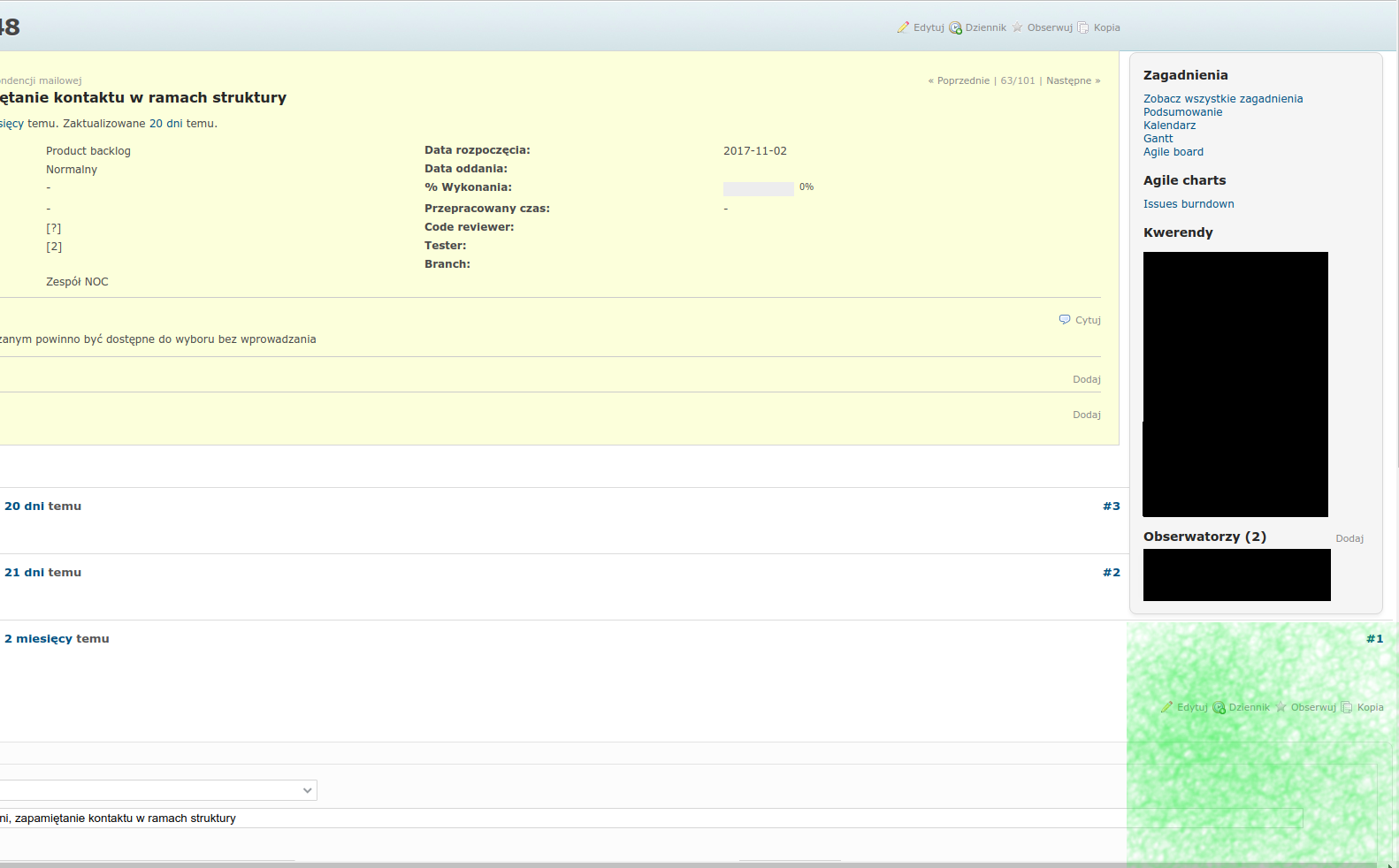This screenshot has height=868, width=1399.
Task: Open the #2 note anchor link
Action: (x=1112, y=573)
